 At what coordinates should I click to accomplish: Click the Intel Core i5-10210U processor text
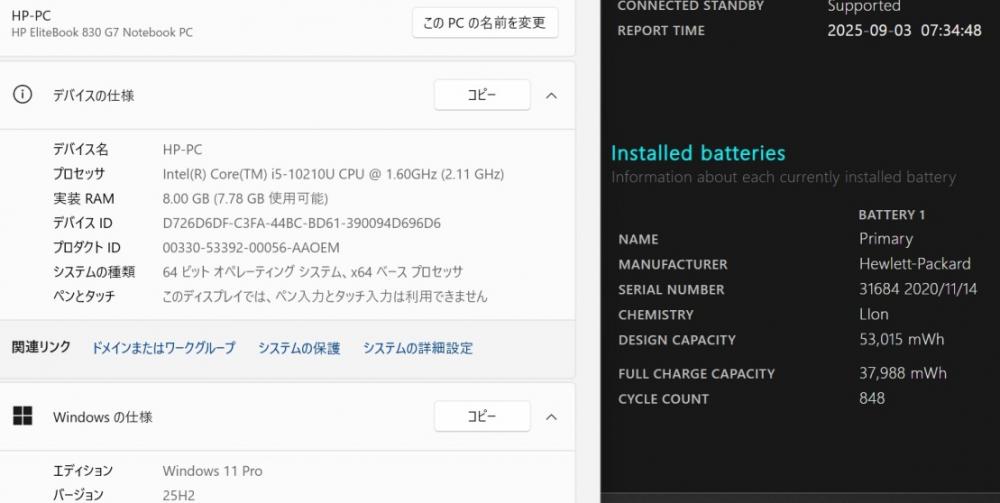[x=333, y=174]
